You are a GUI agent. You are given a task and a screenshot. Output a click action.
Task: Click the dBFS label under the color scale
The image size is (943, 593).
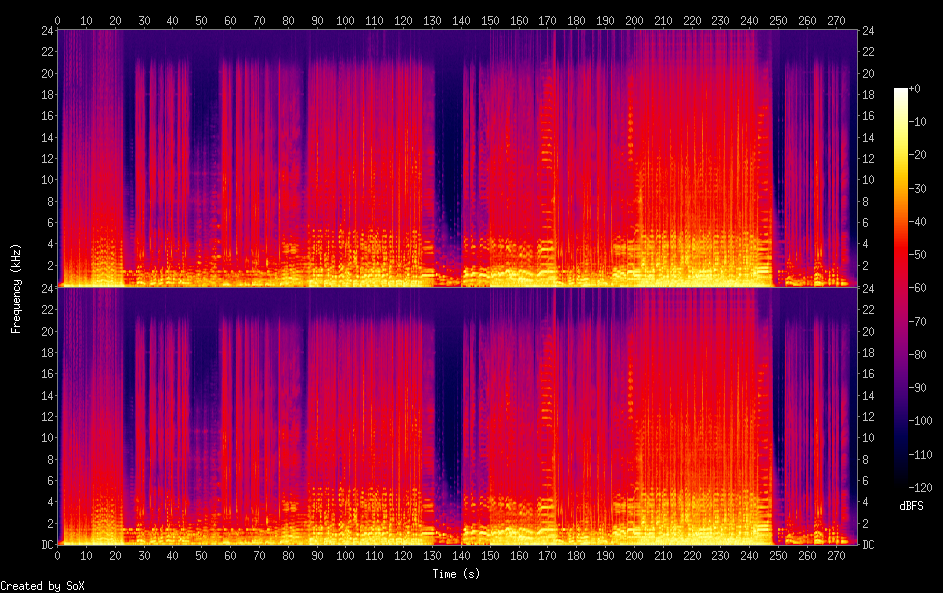click(911, 506)
